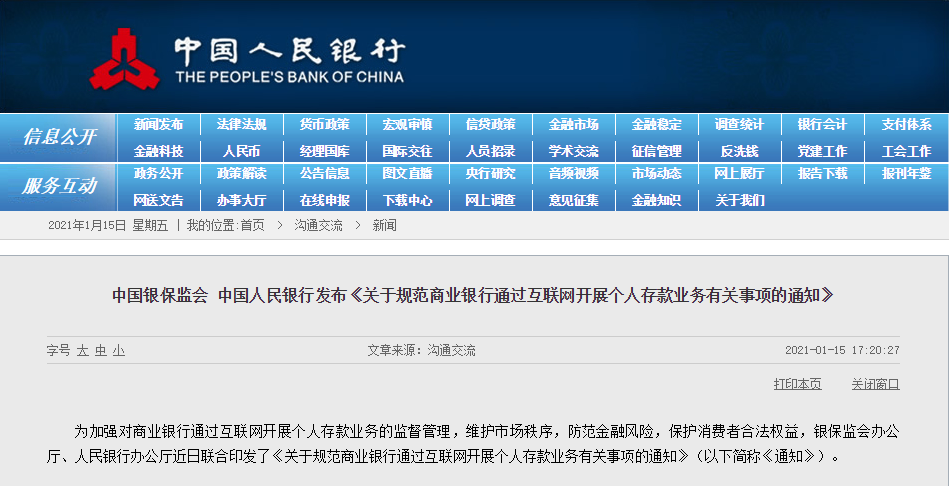Screen dimensions: 950x486
Task: Open 在线申报 page
Action: click(x=324, y=200)
